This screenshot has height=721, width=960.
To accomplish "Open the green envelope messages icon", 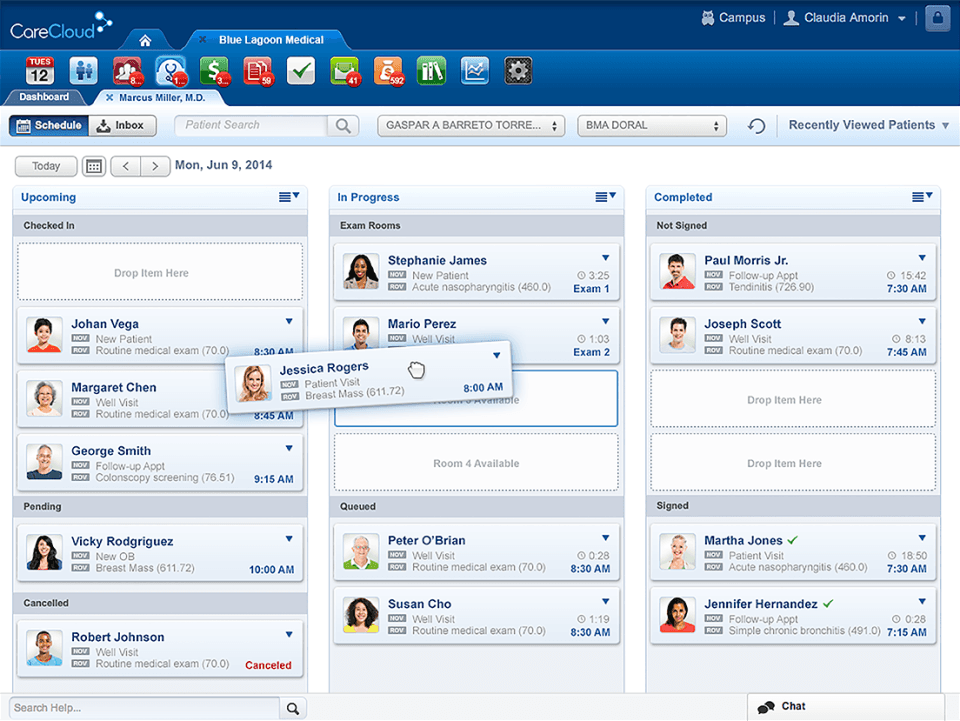I will (345, 71).
